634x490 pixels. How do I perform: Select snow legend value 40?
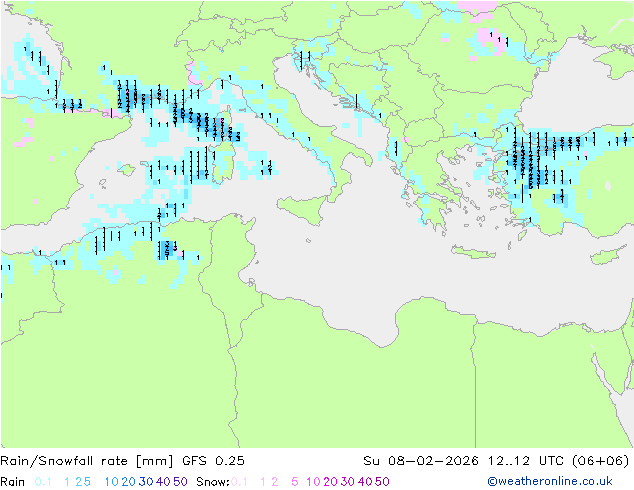click(365, 482)
